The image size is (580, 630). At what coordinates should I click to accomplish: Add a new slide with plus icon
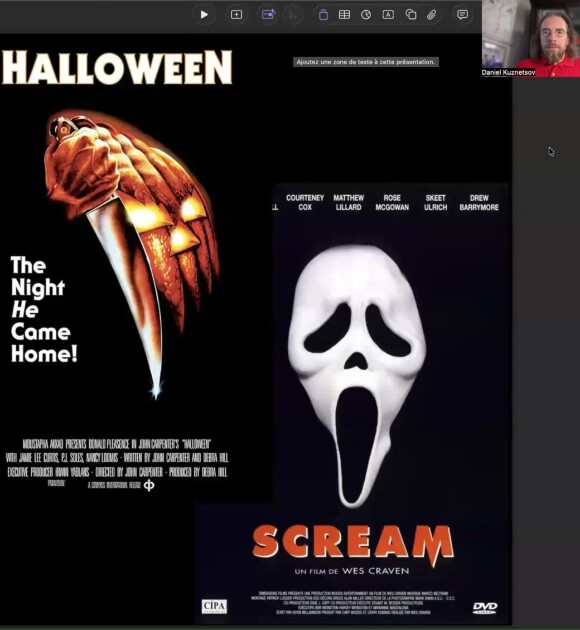(236, 15)
